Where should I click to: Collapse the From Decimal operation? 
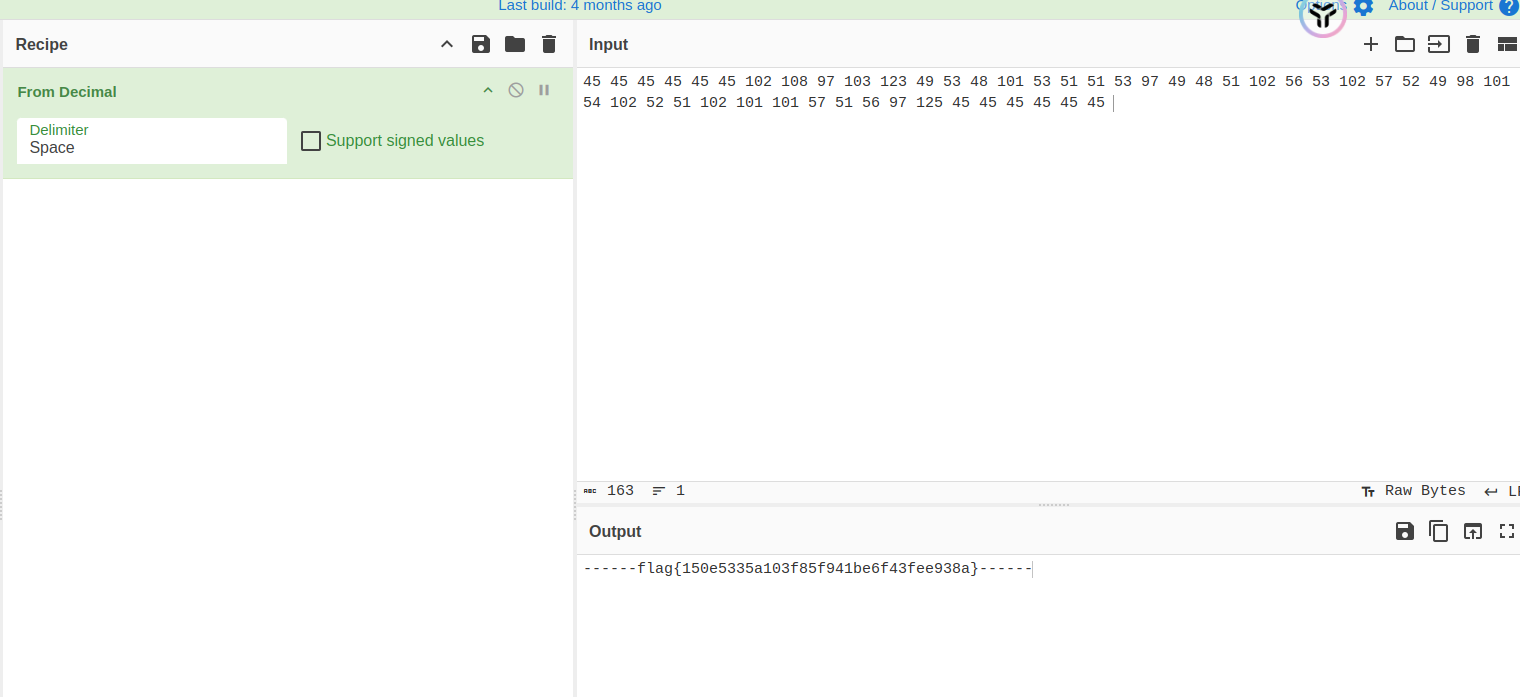(x=488, y=90)
